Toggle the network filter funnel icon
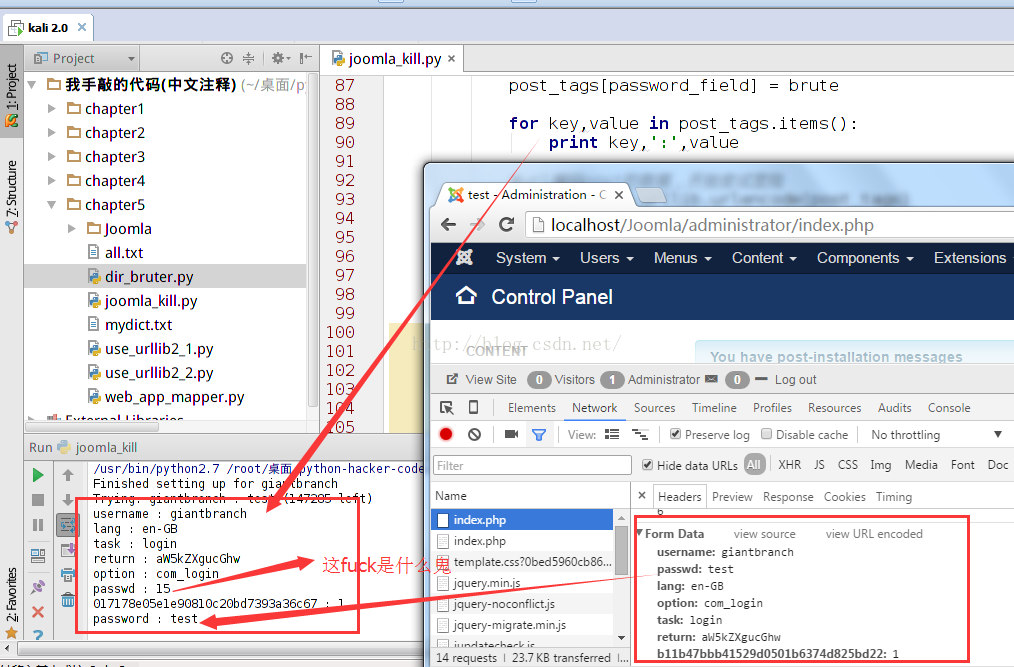Screen dimensions: 1014x667 [539, 435]
